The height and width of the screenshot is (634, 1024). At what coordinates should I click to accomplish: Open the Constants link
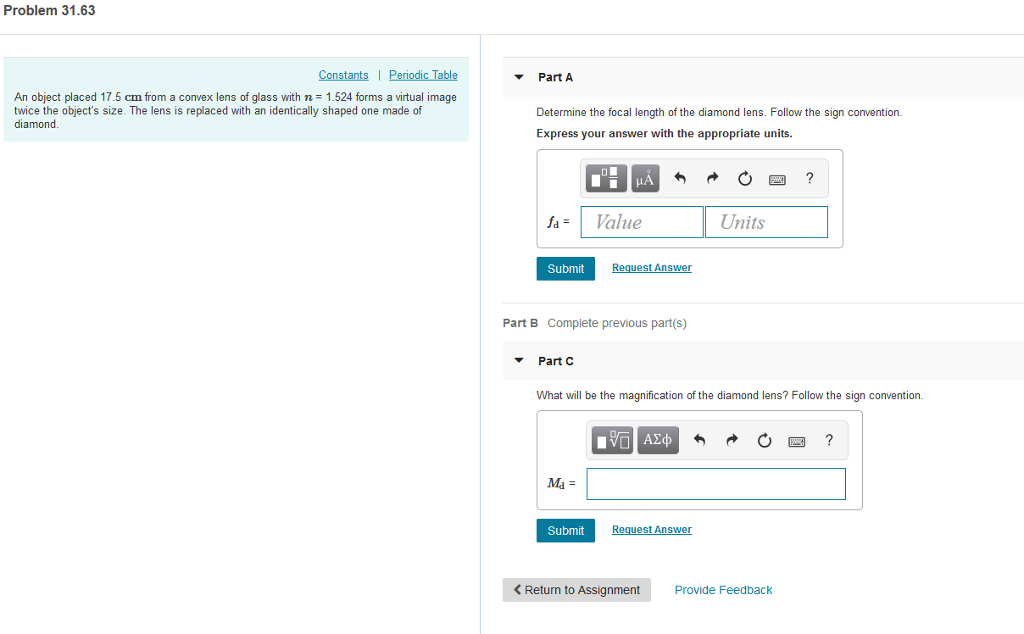coord(343,74)
